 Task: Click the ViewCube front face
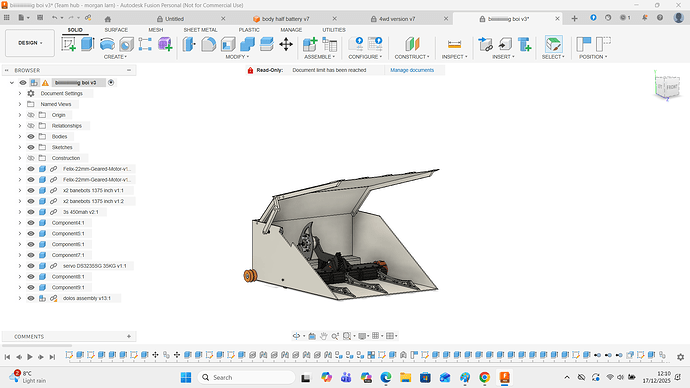[671, 87]
